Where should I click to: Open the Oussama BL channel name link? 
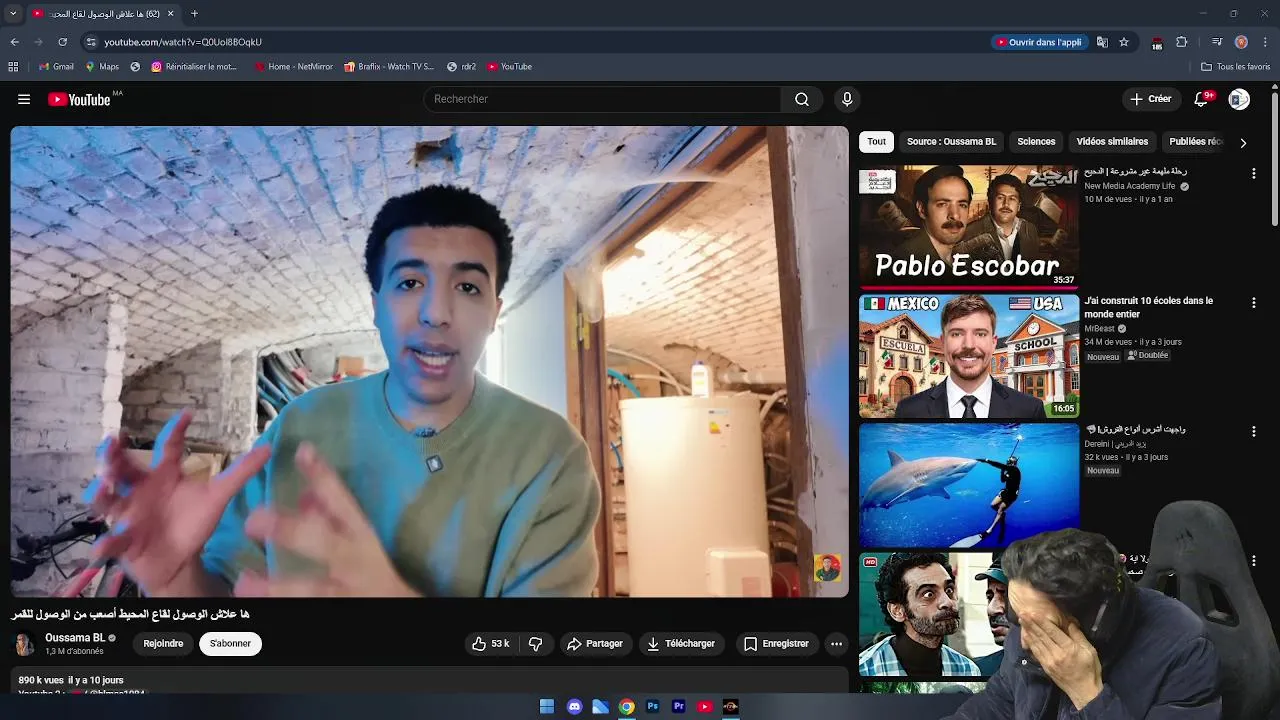[x=75, y=638]
